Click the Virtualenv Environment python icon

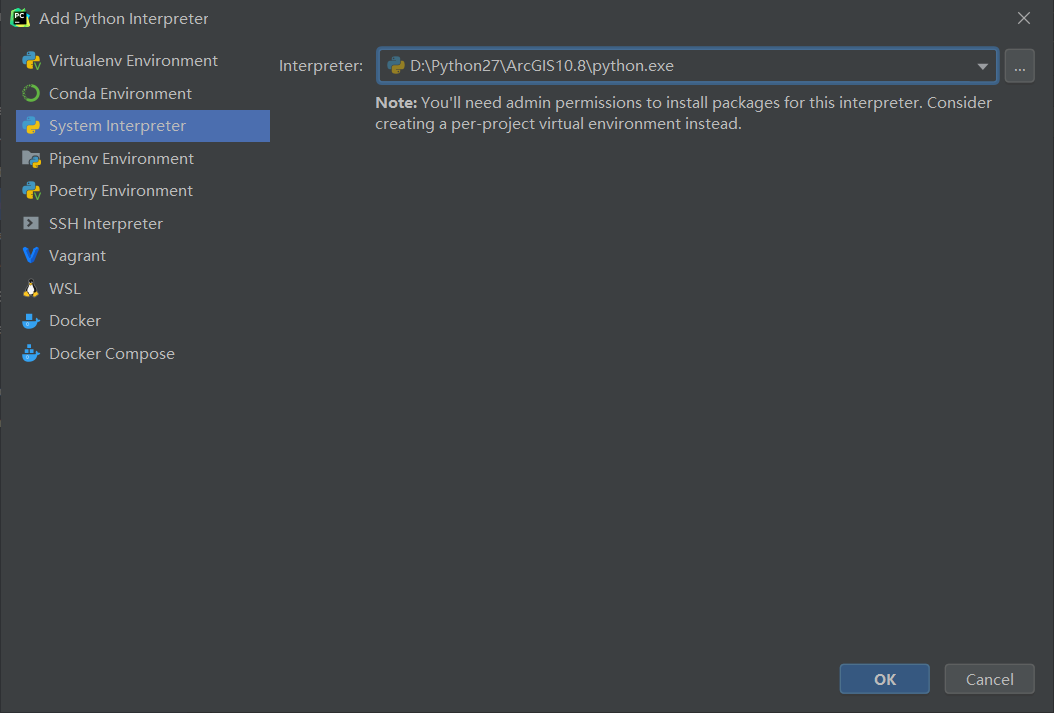pos(31,61)
